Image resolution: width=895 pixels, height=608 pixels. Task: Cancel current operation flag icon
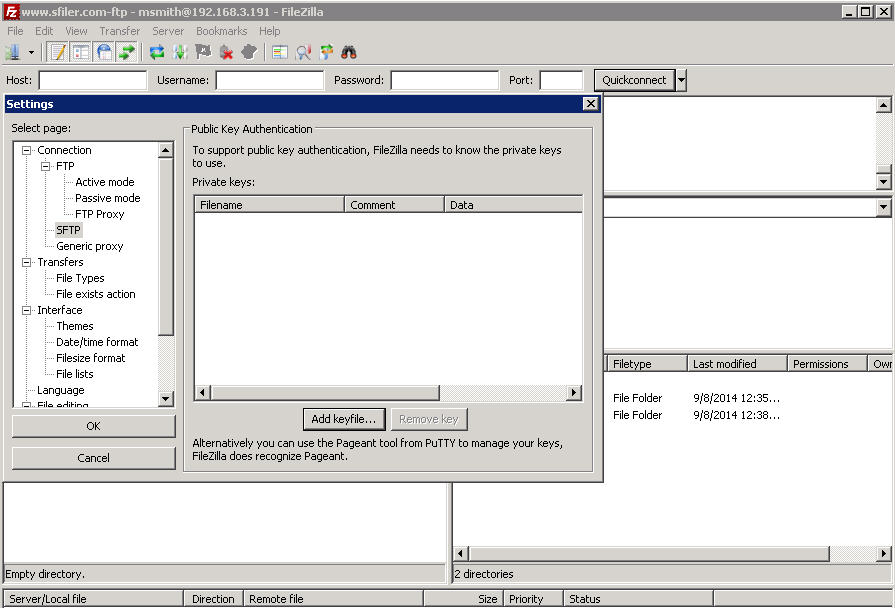pyautogui.click(x=203, y=53)
